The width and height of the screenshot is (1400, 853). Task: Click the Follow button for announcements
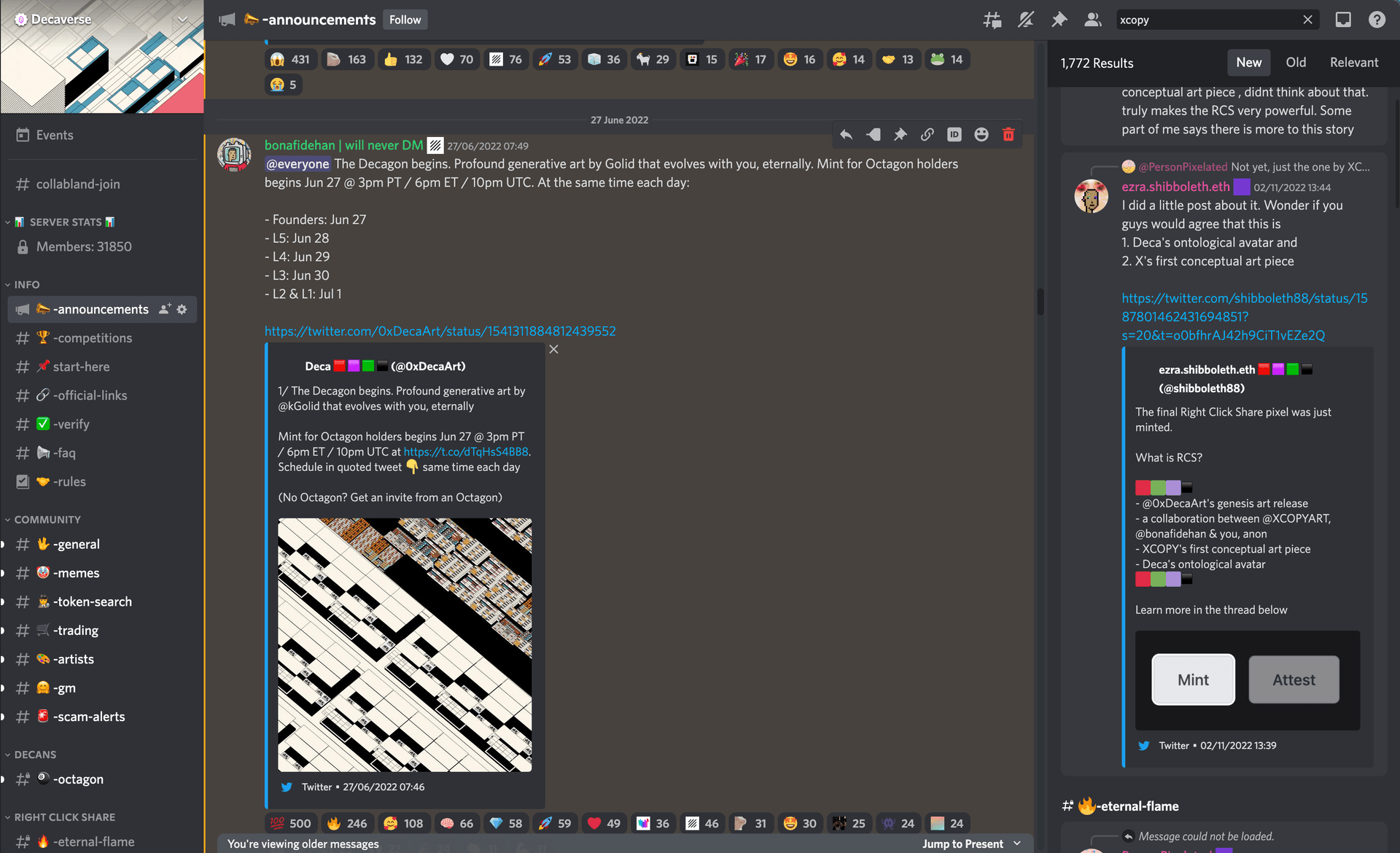[x=405, y=20]
